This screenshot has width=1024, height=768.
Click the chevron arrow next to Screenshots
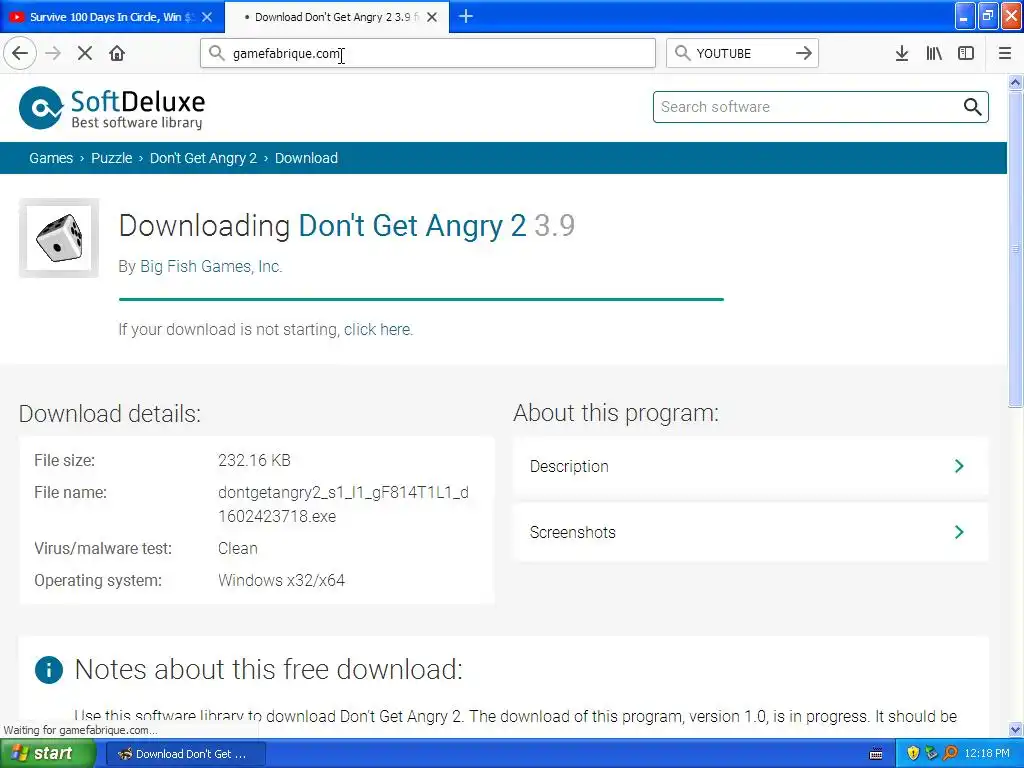click(959, 532)
